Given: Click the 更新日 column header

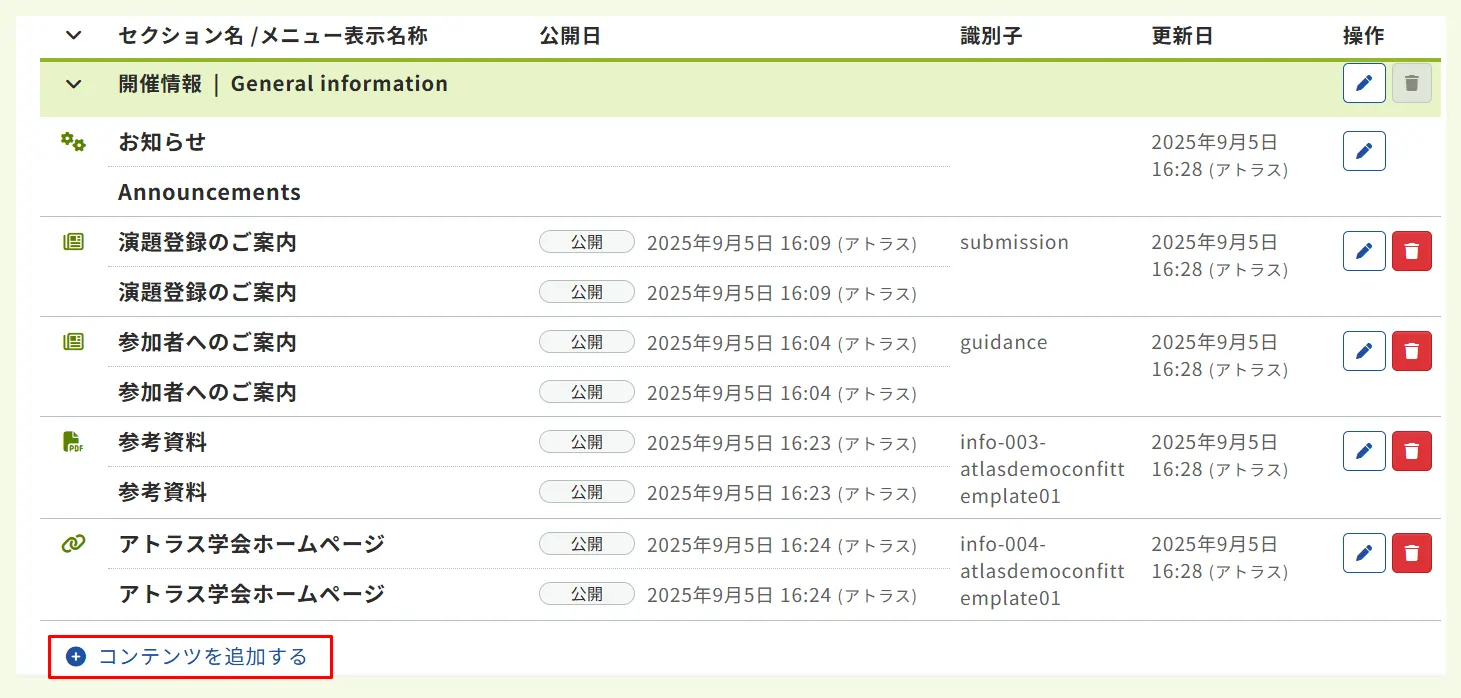Looking at the screenshot, I should pyautogui.click(x=1181, y=35).
